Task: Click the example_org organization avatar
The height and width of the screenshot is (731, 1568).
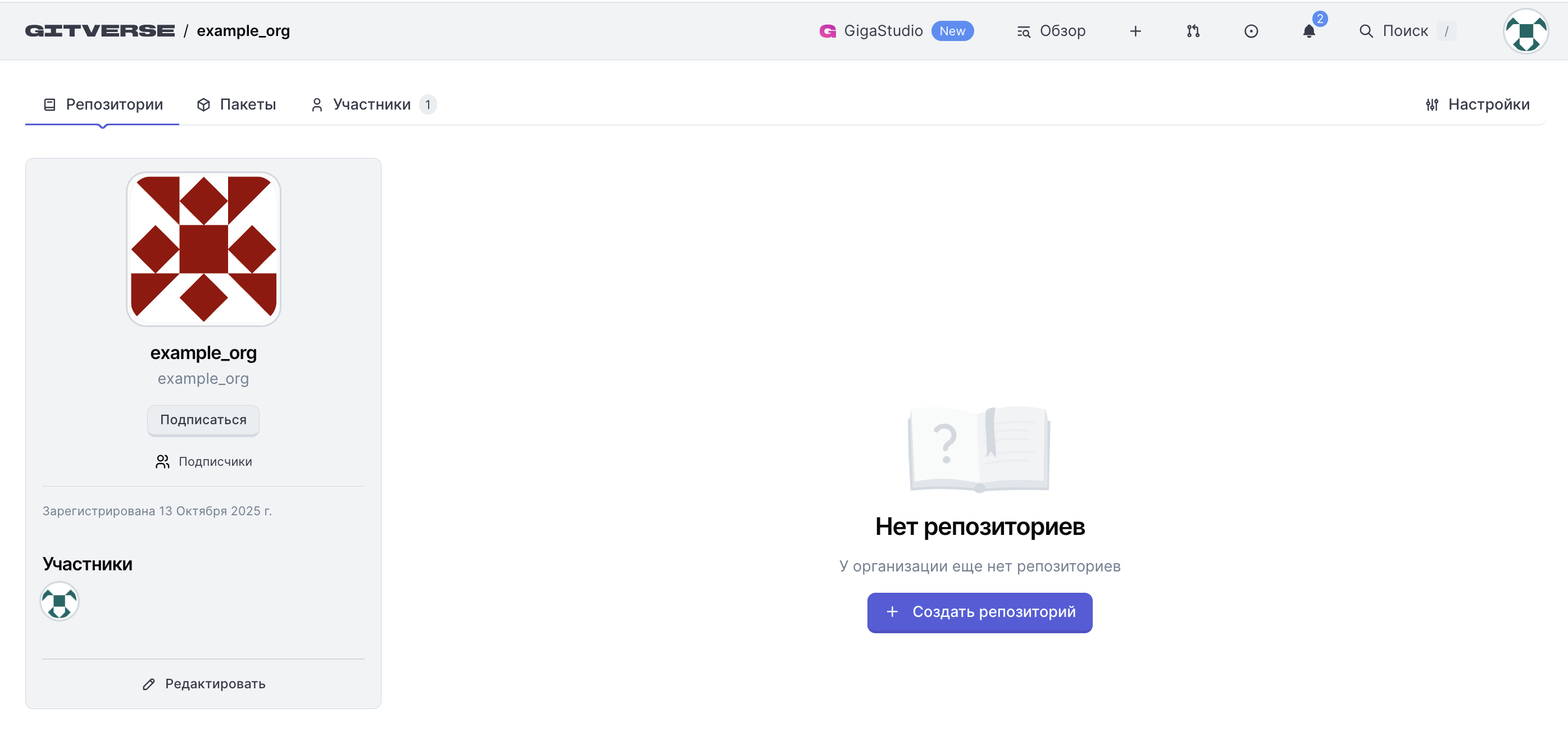Action: (x=203, y=249)
